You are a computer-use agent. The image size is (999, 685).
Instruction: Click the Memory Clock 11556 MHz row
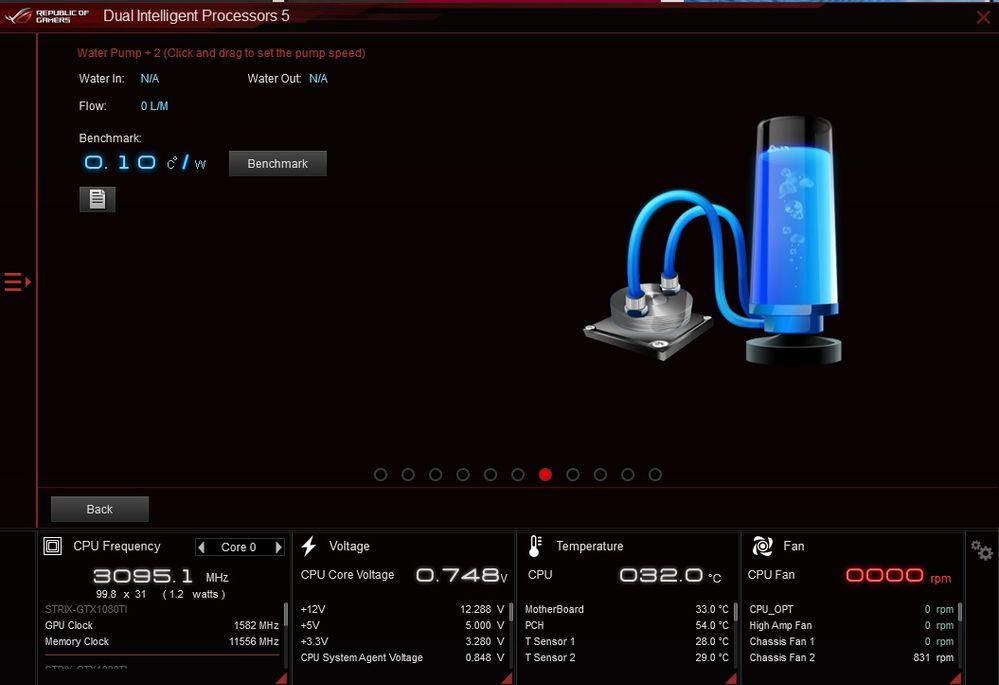[162, 642]
